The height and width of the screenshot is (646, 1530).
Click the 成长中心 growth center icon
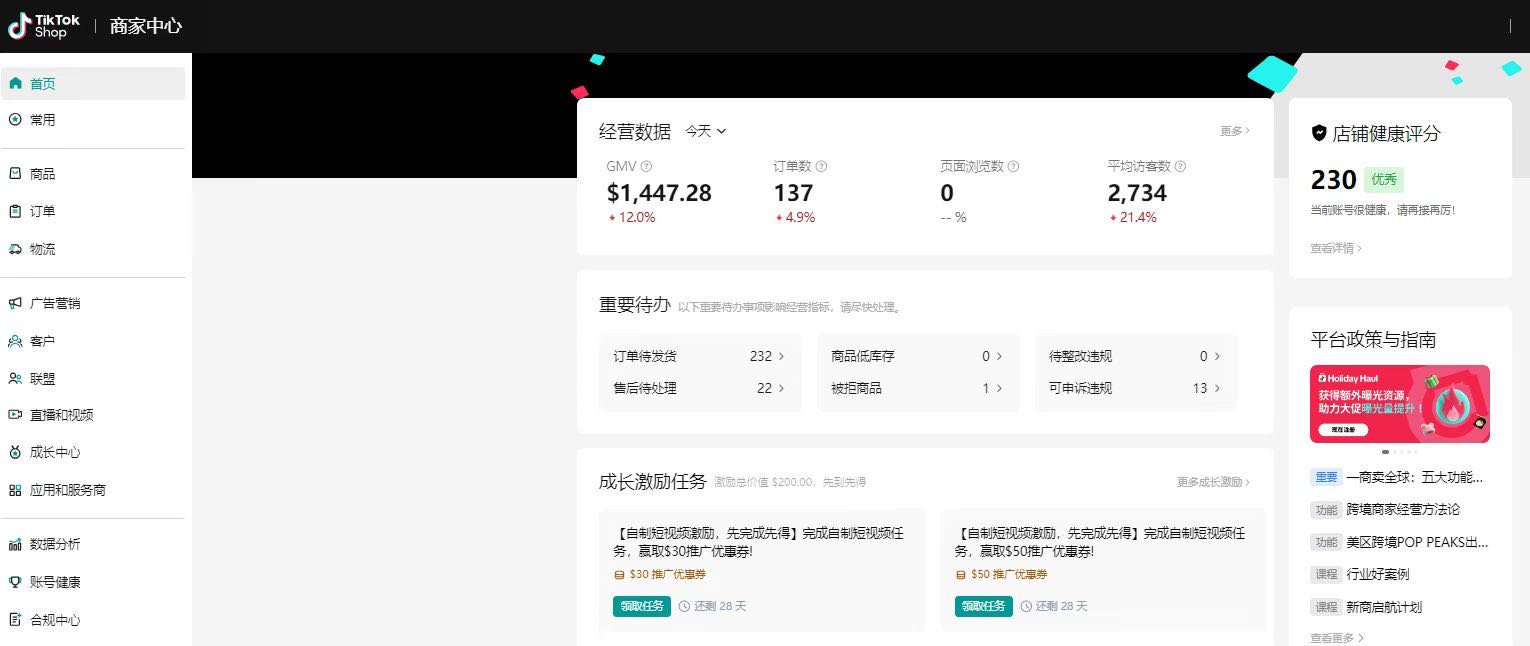(16, 452)
